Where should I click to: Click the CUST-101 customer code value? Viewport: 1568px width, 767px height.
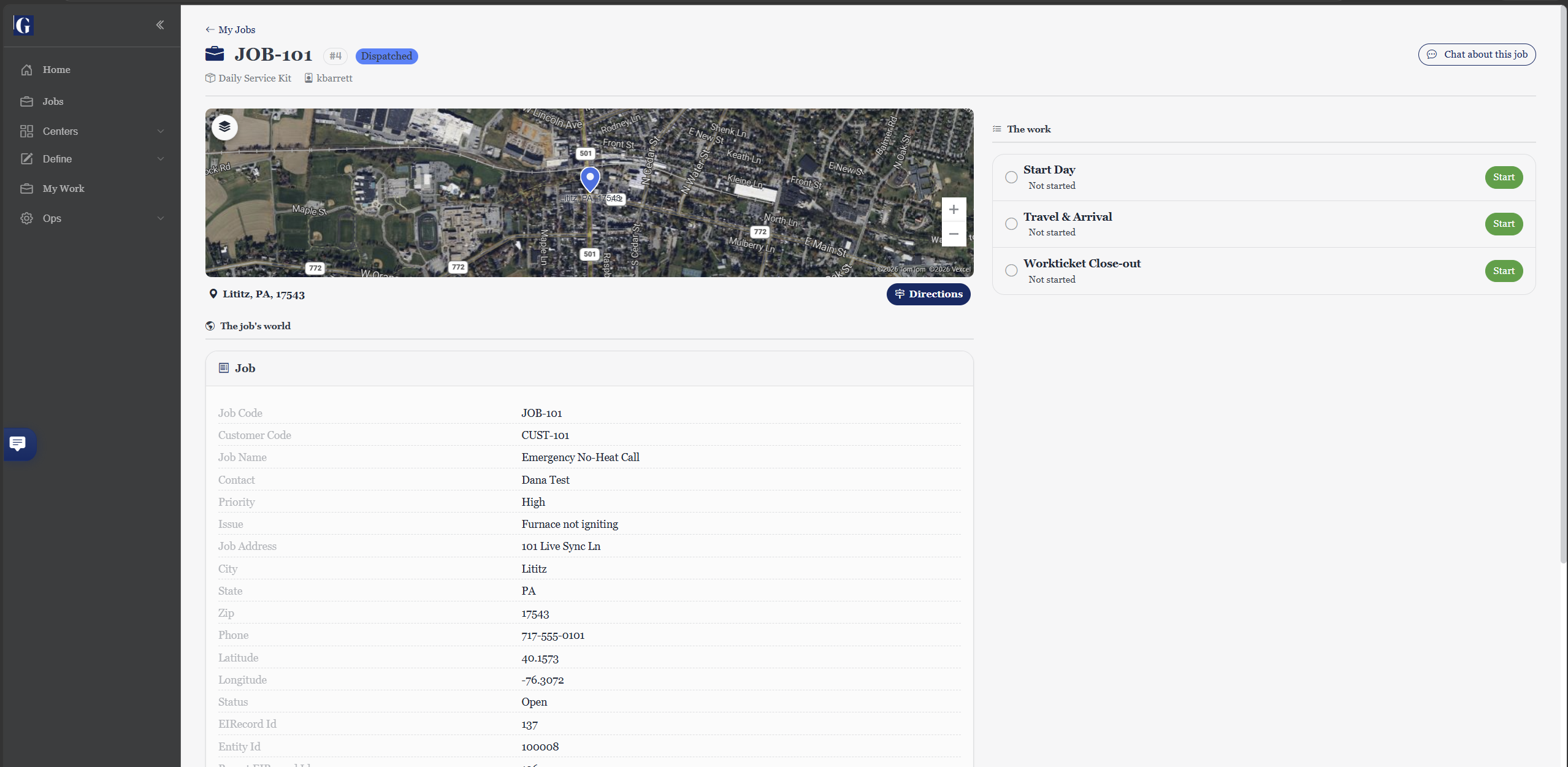click(x=545, y=435)
